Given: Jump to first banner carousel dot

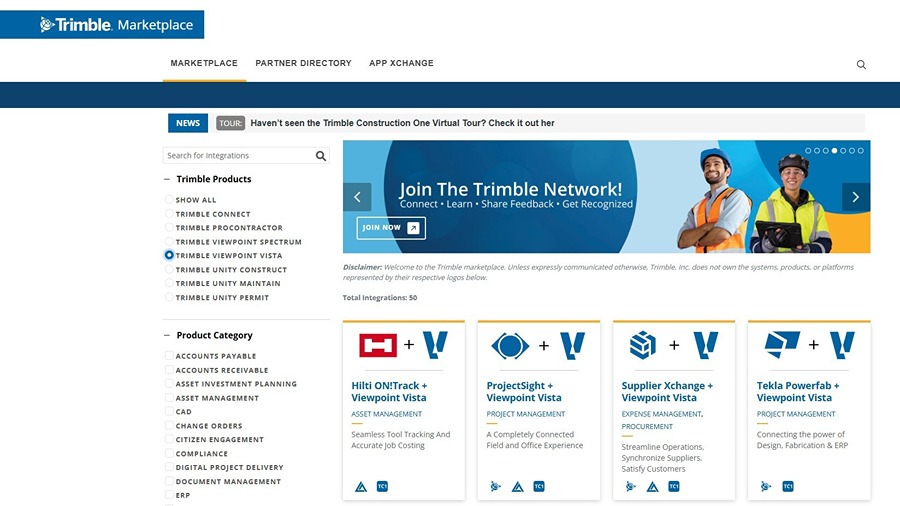Looking at the screenshot, I should (808, 150).
